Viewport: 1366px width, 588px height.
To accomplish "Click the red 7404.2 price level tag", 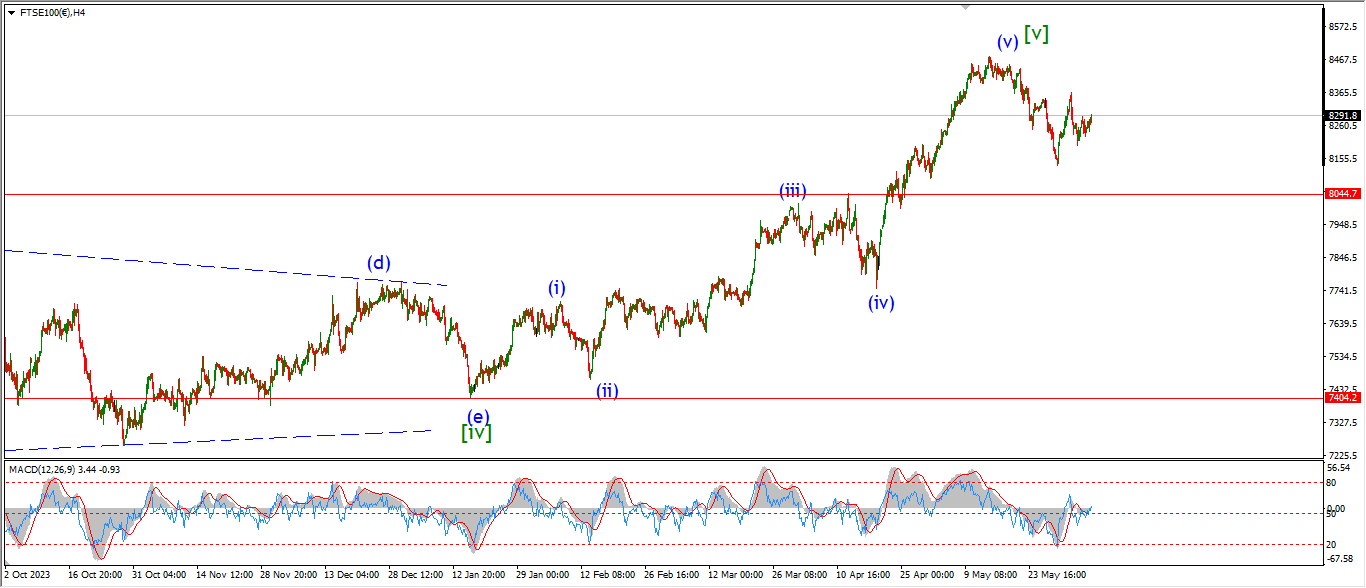I will [x=1341, y=398].
